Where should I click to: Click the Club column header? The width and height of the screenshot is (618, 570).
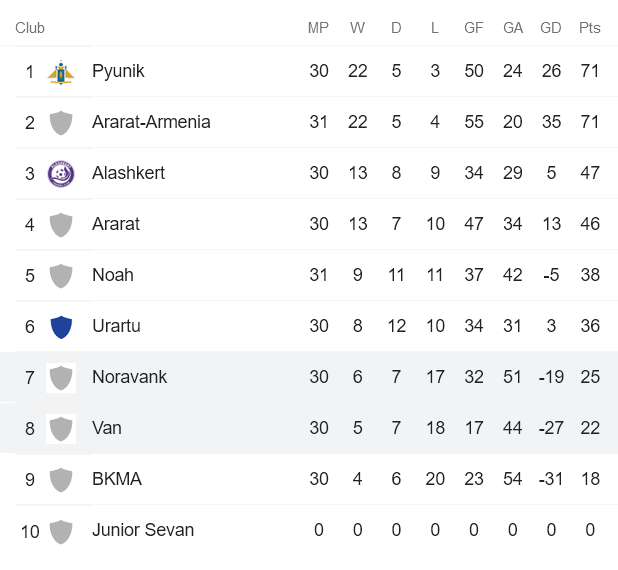(30, 28)
